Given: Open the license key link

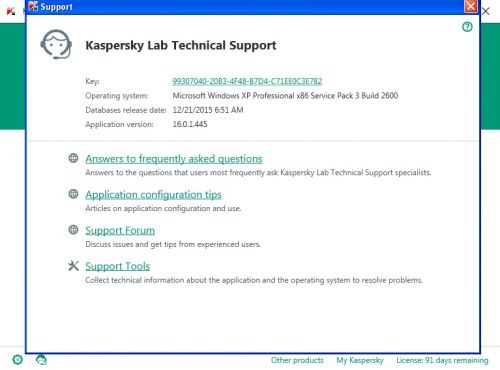Looking at the screenshot, I should coord(247,81).
